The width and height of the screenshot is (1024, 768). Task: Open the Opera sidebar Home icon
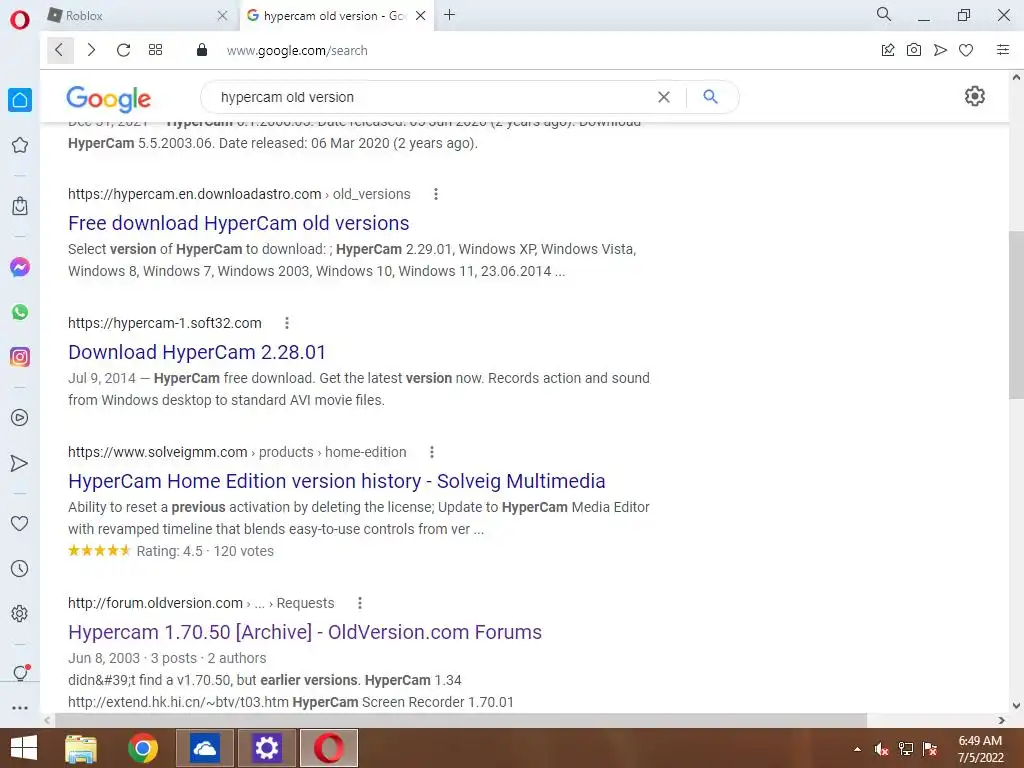[20, 100]
